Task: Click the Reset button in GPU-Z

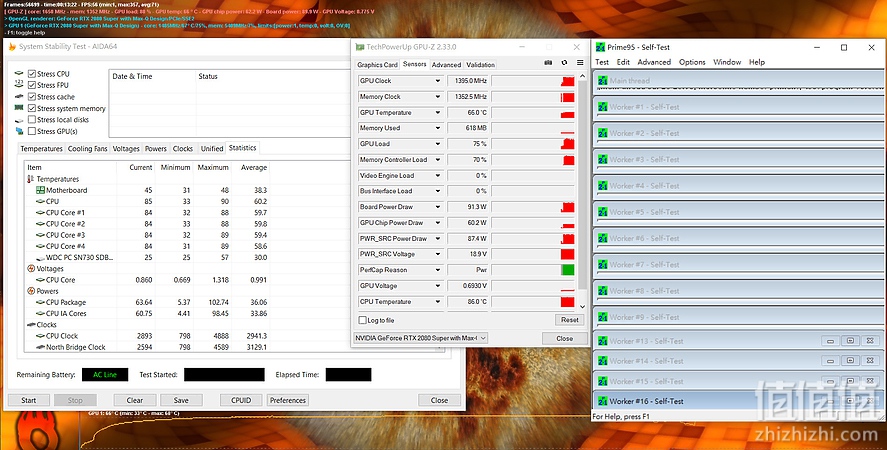Action: pyautogui.click(x=570, y=320)
